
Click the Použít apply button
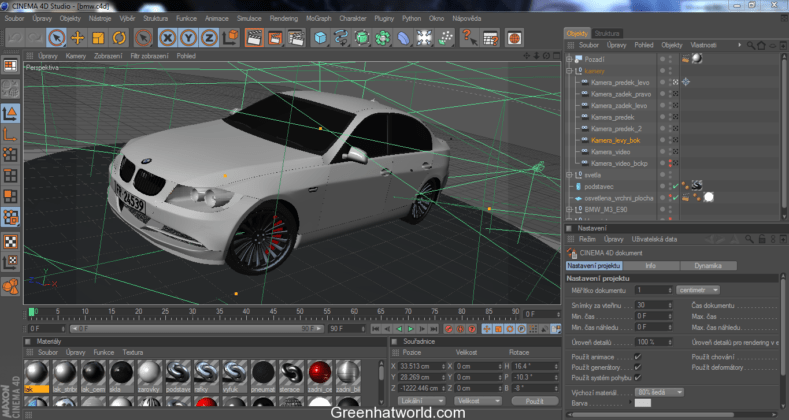534,401
